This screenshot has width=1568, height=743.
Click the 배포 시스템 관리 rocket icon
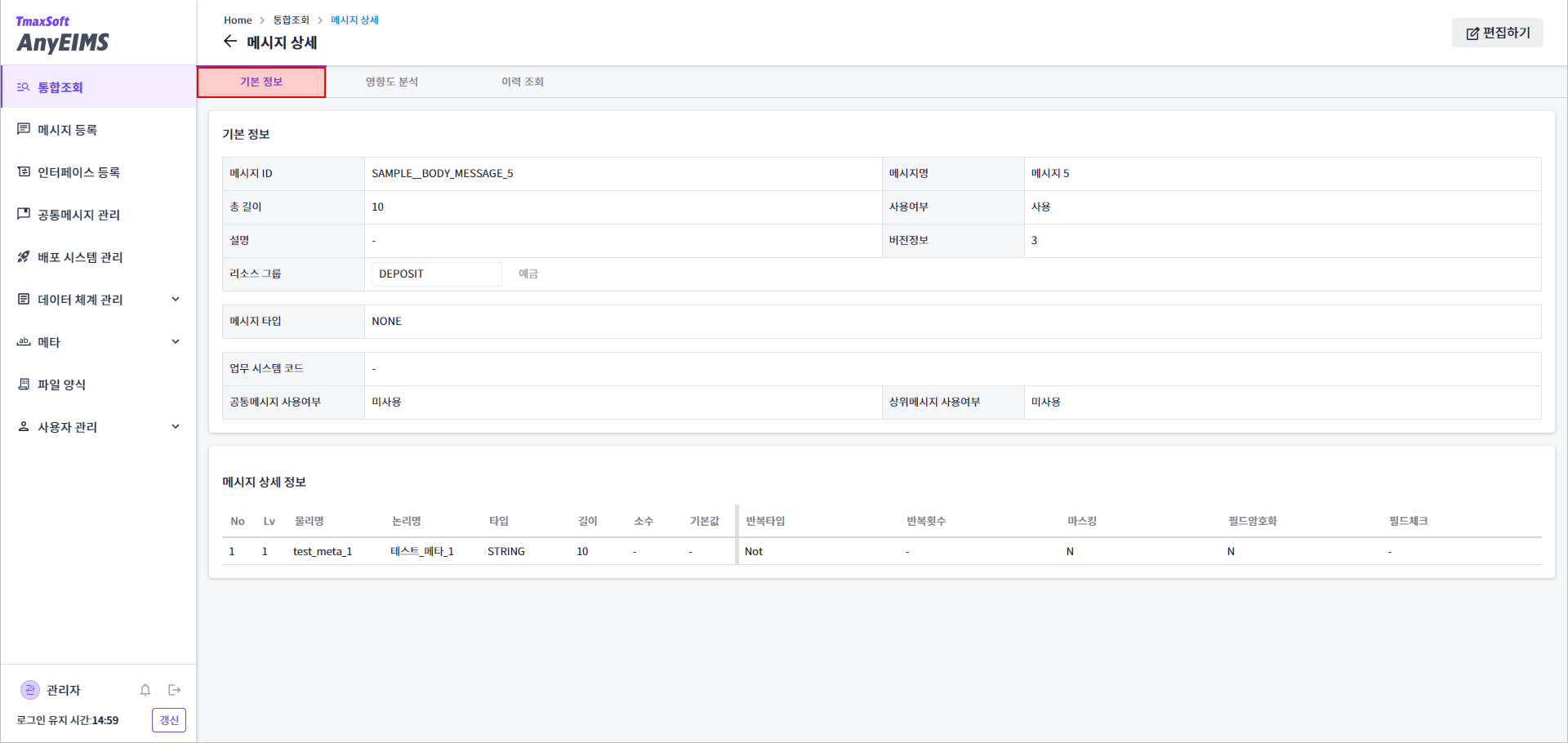tap(24, 256)
